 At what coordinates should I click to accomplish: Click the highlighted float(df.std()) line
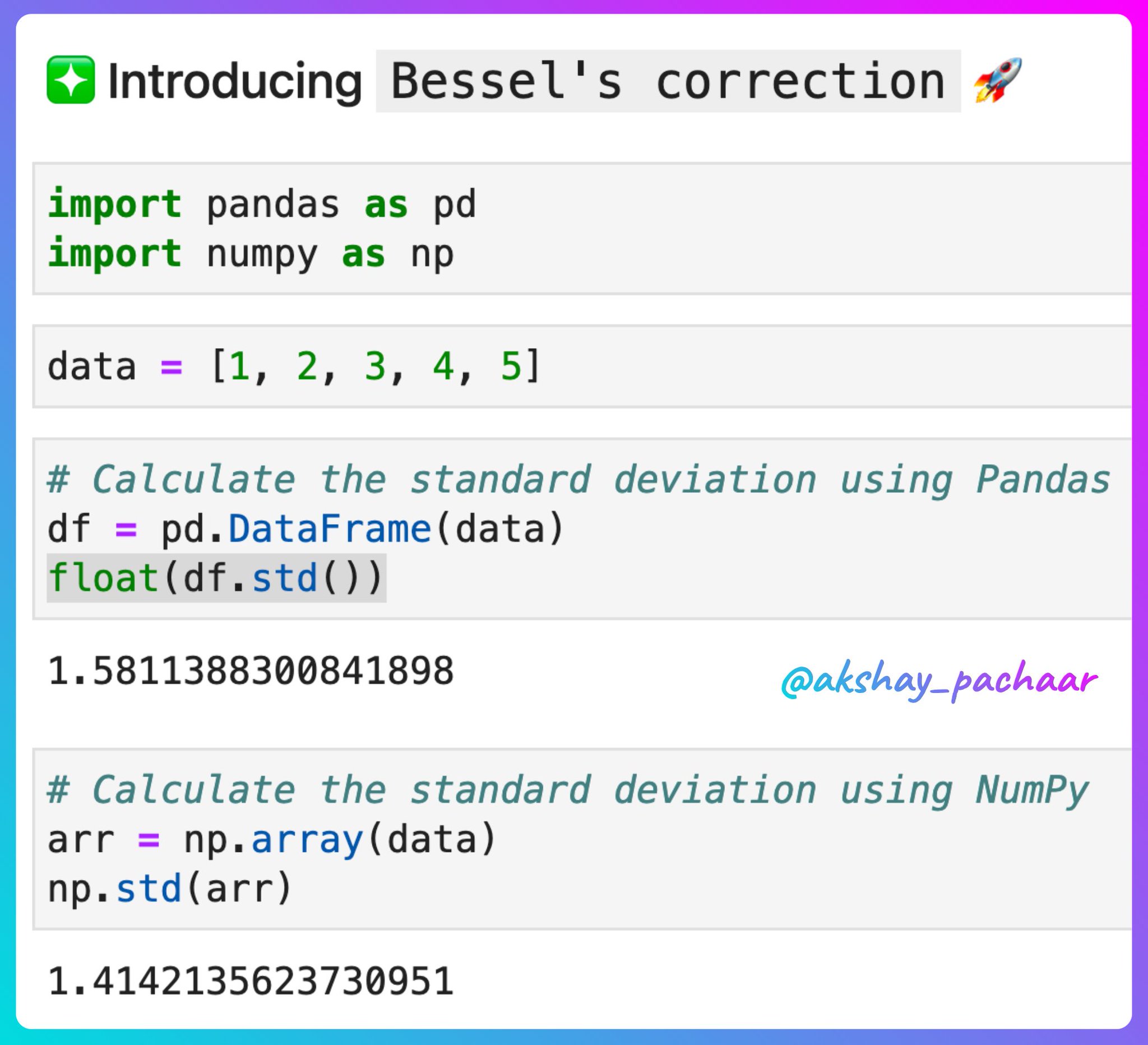pyautogui.click(x=216, y=578)
